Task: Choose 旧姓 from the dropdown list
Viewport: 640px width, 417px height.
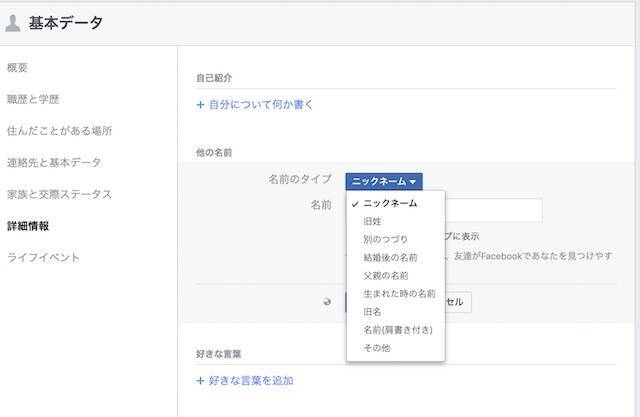Action: point(372,221)
